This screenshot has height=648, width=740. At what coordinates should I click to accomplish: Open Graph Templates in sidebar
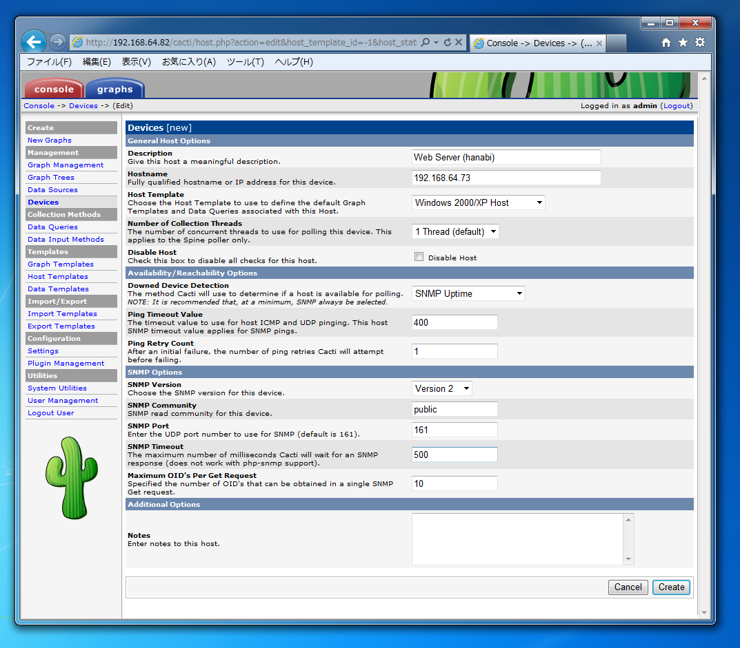pos(60,264)
